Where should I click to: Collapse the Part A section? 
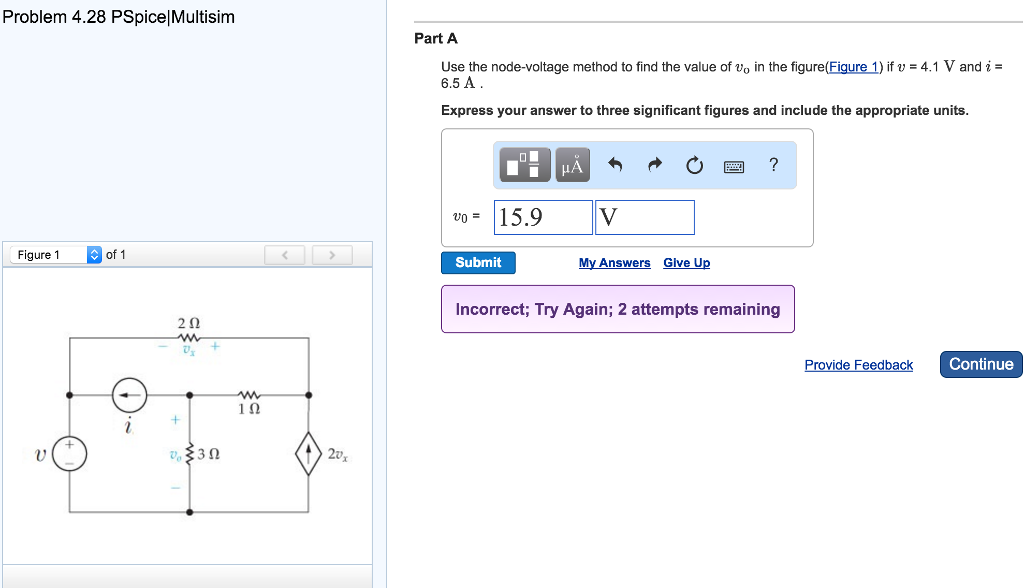(436, 38)
